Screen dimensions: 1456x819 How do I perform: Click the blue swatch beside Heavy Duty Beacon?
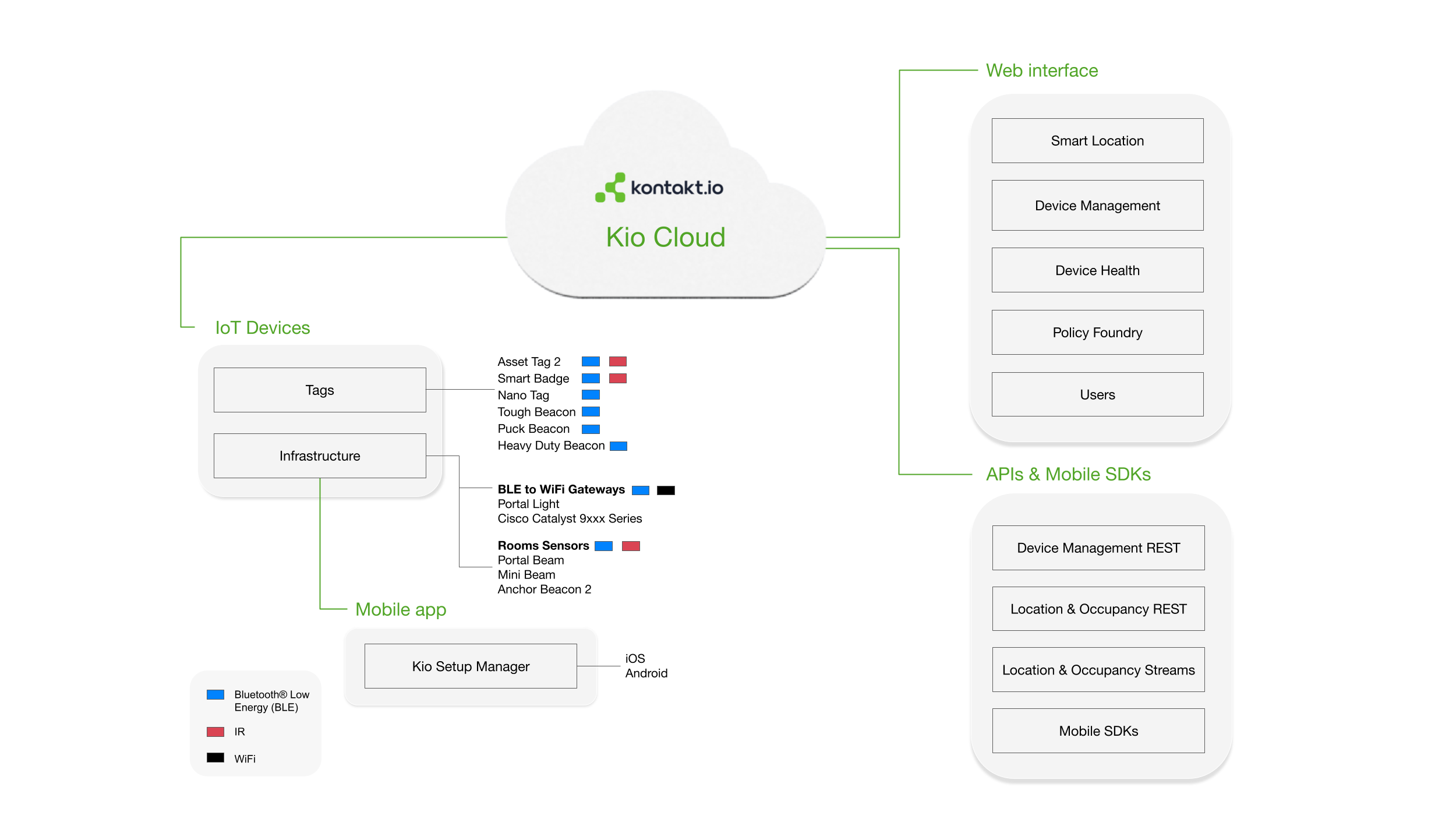coord(618,446)
